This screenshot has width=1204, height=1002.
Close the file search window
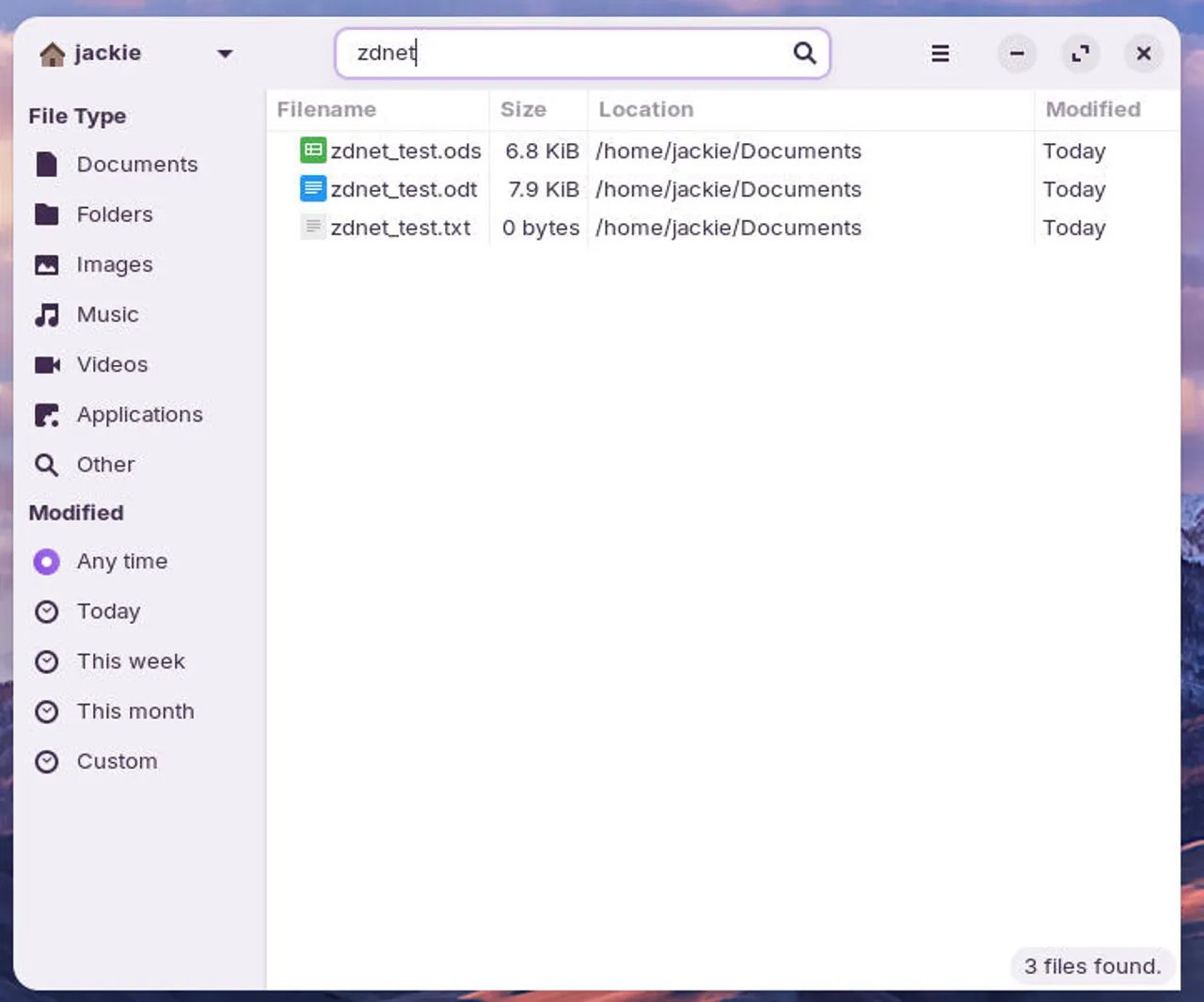tap(1144, 54)
